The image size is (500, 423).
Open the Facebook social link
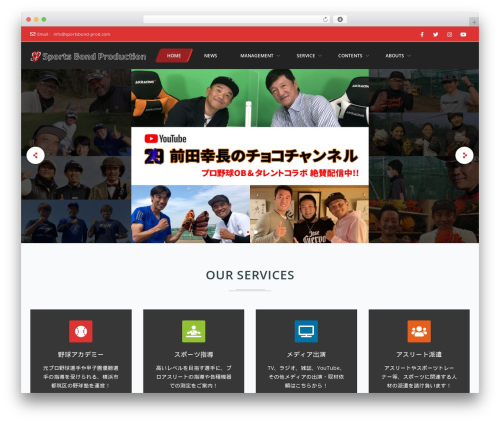click(422, 34)
